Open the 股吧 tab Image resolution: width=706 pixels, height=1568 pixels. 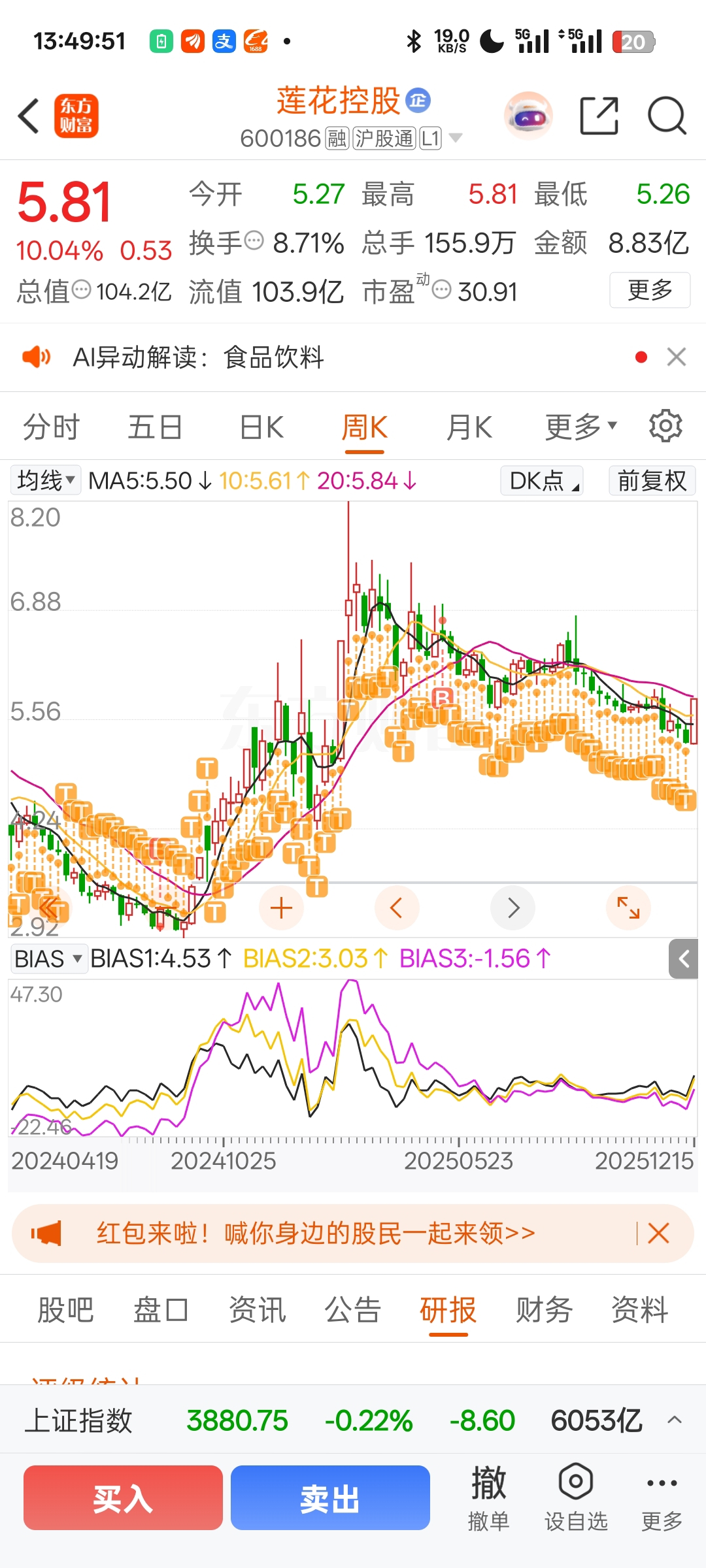point(65,1310)
